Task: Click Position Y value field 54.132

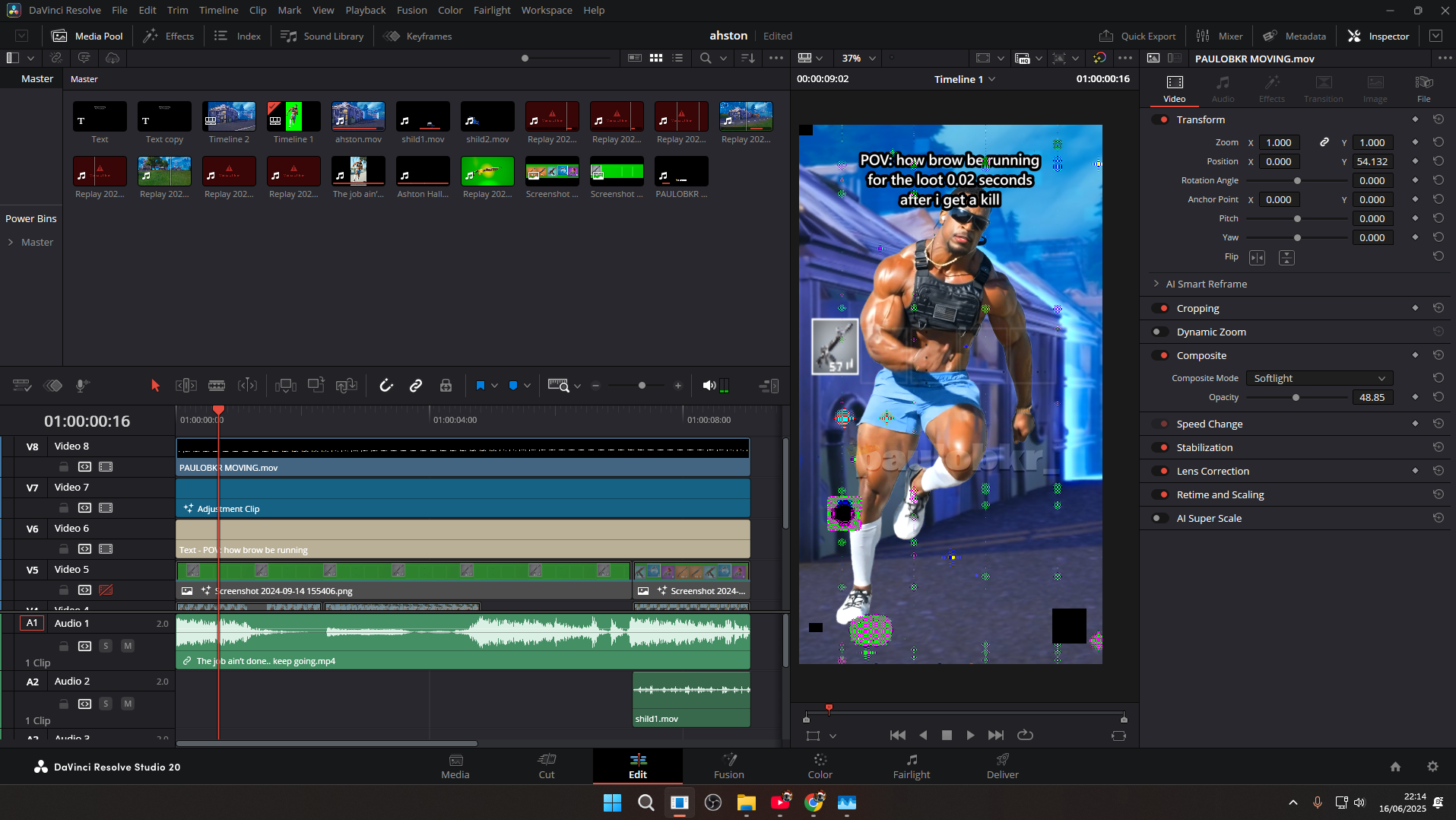Action: click(1372, 161)
